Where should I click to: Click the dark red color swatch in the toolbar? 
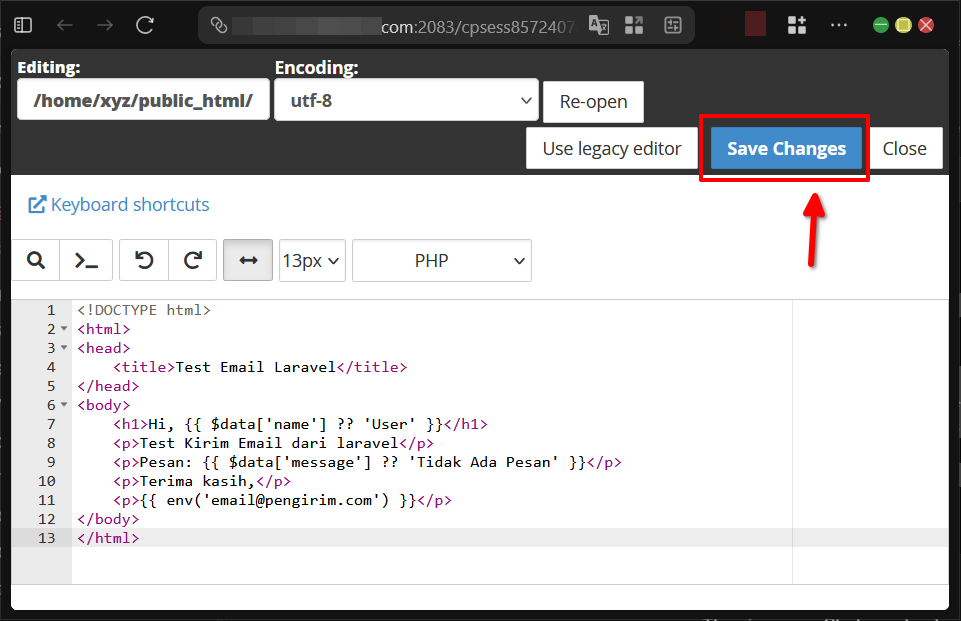[x=754, y=24]
